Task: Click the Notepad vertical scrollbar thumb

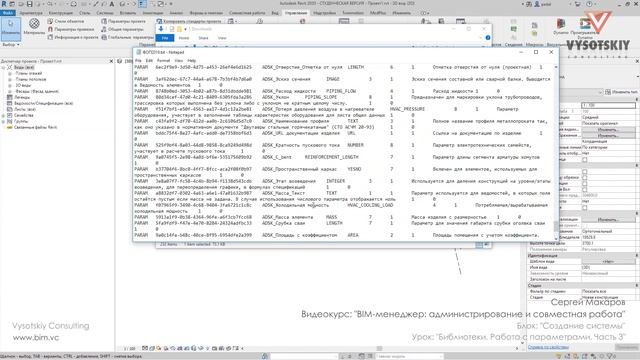Action: tap(556, 226)
